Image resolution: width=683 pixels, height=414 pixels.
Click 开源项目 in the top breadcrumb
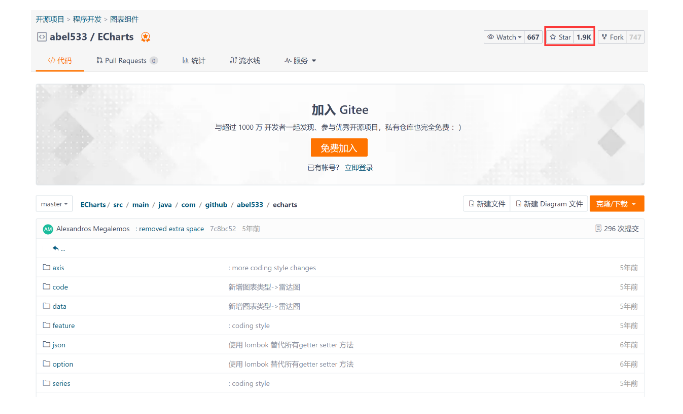(x=50, y=19)
